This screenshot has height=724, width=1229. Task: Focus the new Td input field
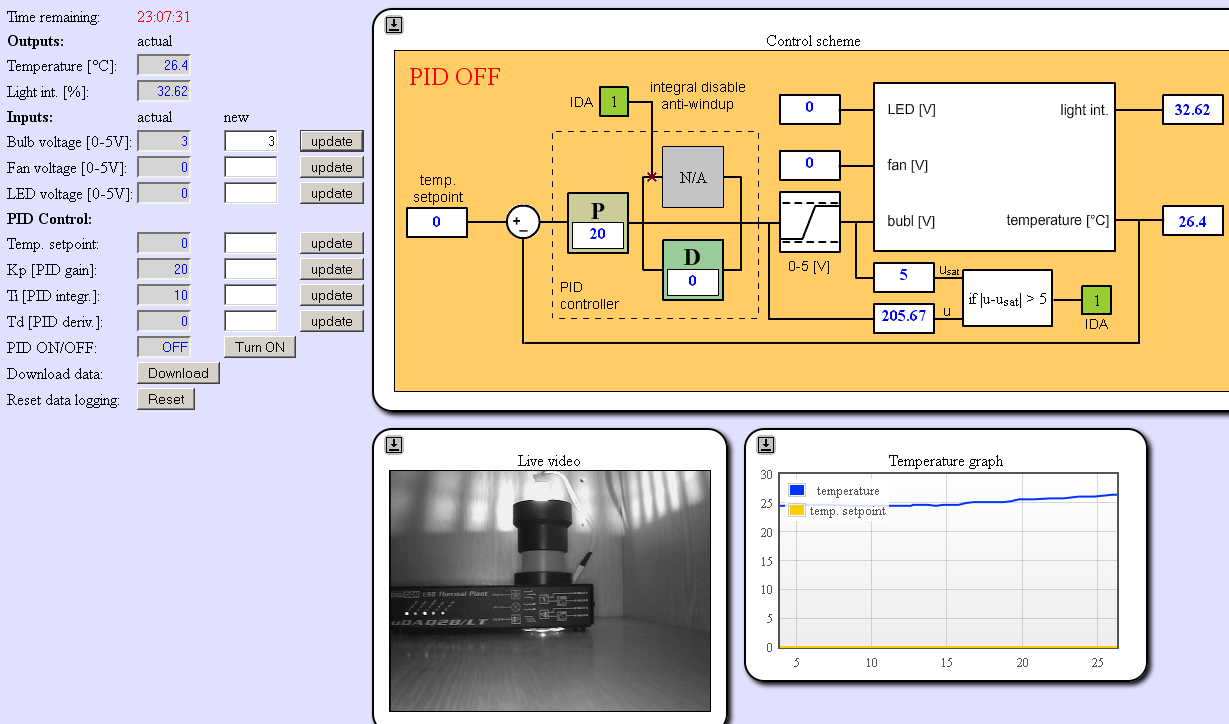[250, 321]
